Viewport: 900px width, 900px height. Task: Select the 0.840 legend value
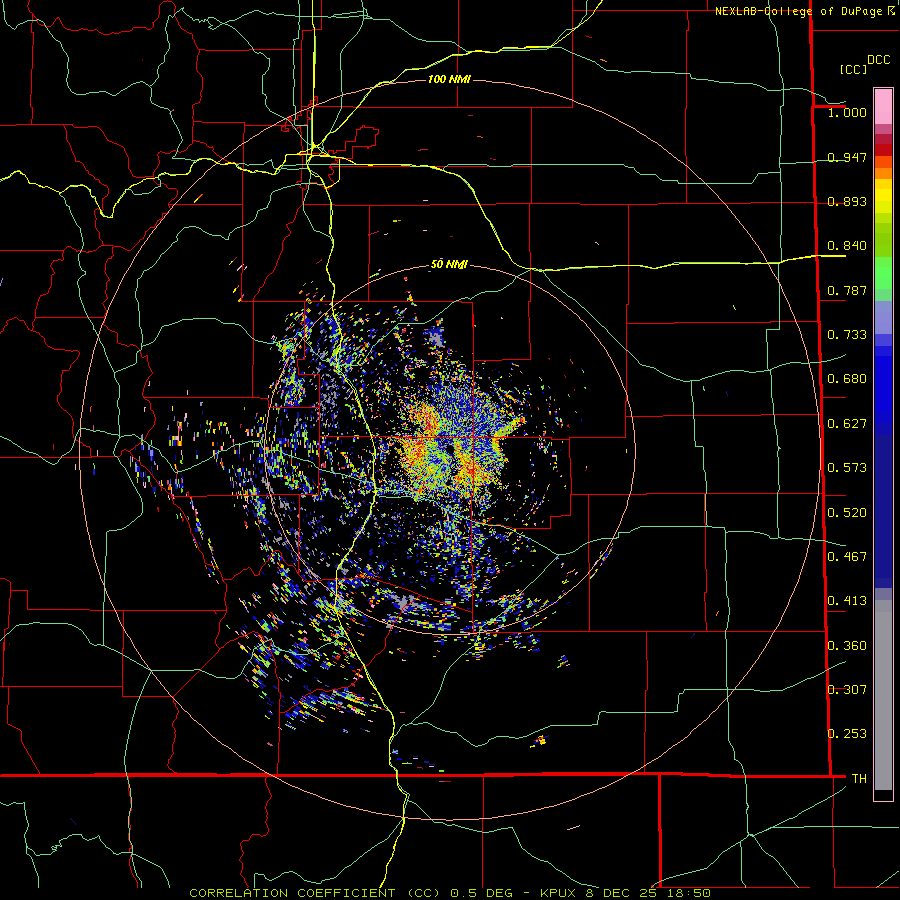point(847,246)
